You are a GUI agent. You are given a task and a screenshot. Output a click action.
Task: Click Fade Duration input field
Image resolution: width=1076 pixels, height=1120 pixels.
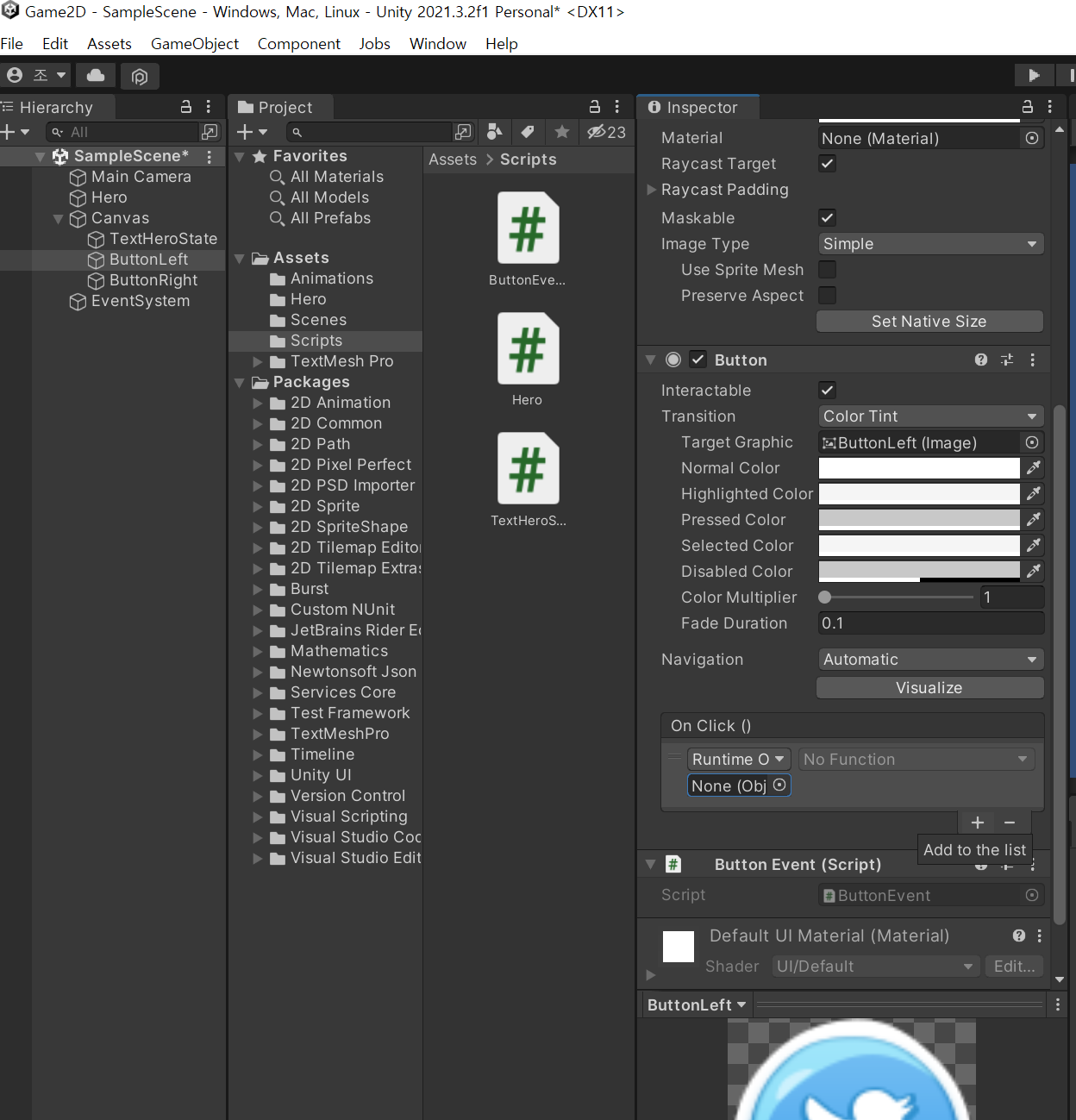[930, 623]
